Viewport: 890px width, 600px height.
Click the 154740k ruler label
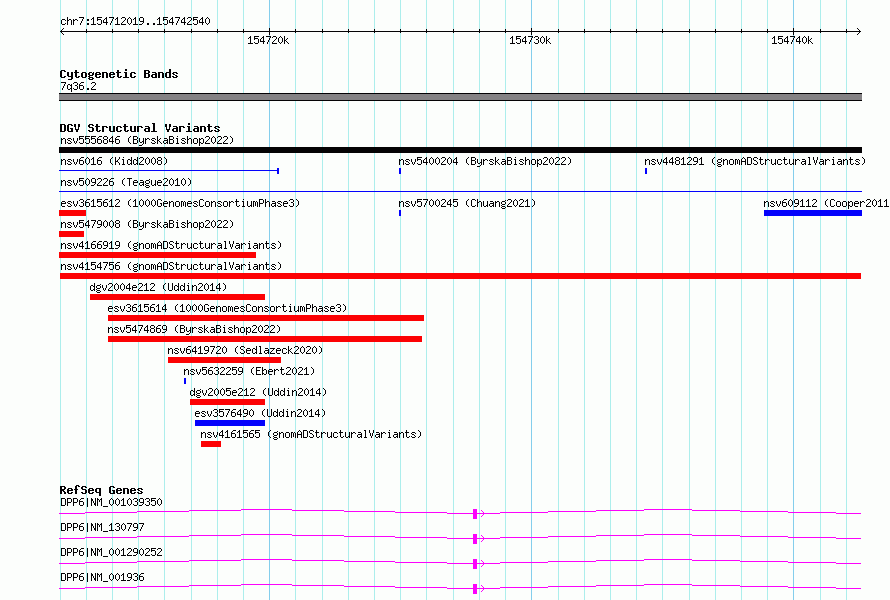[792, 40]
